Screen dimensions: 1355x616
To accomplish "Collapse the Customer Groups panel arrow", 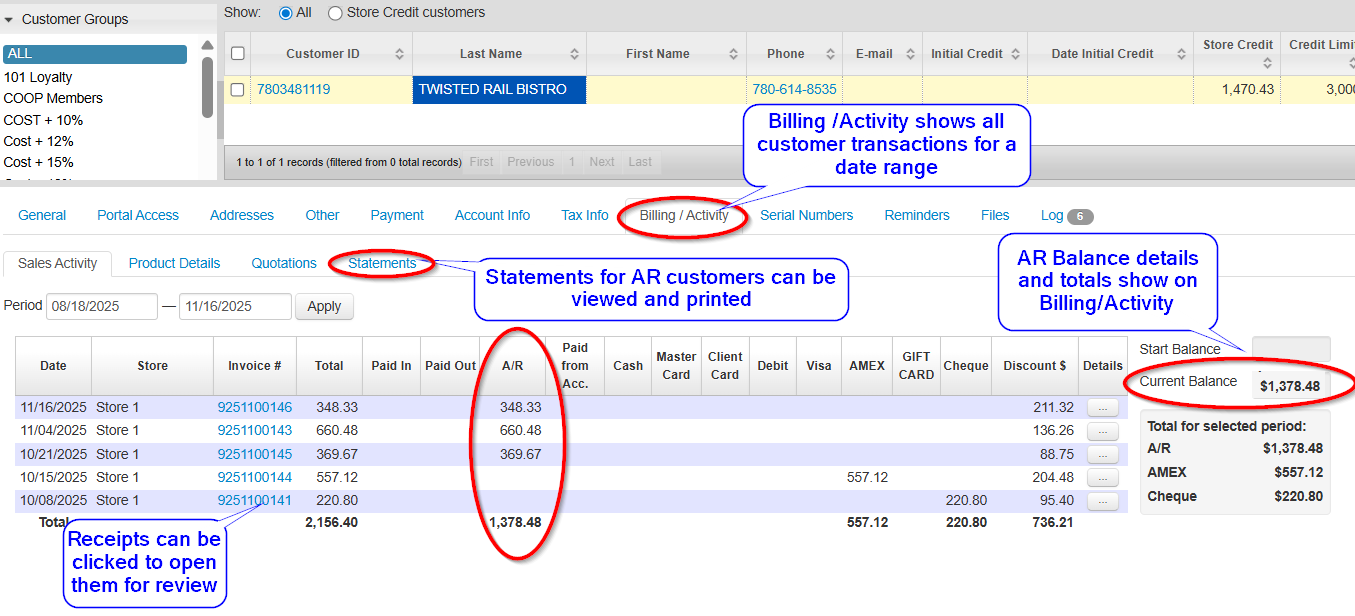I will pos(9,19).
